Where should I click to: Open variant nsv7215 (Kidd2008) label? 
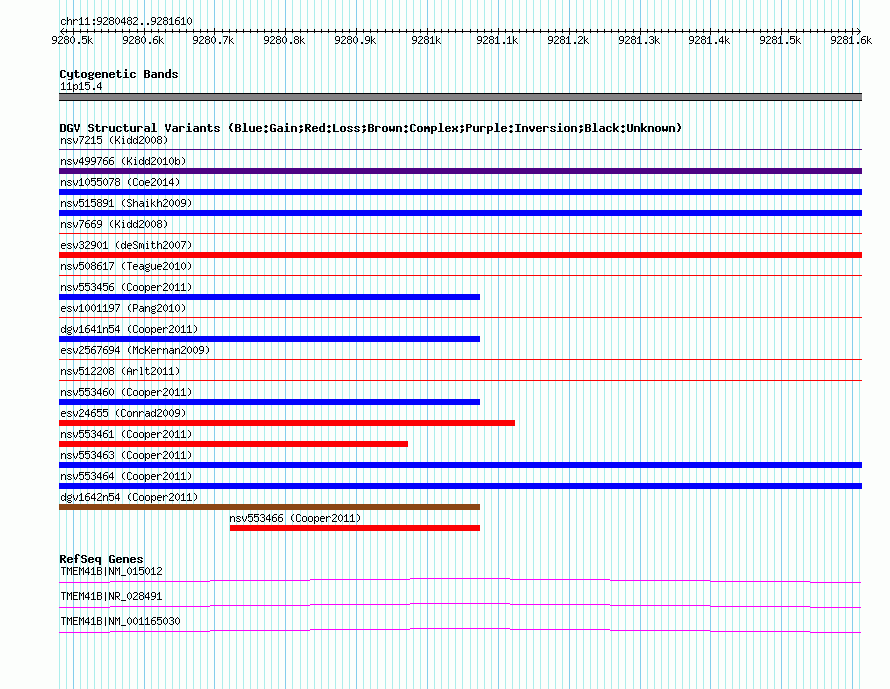(x=114, y=140)
